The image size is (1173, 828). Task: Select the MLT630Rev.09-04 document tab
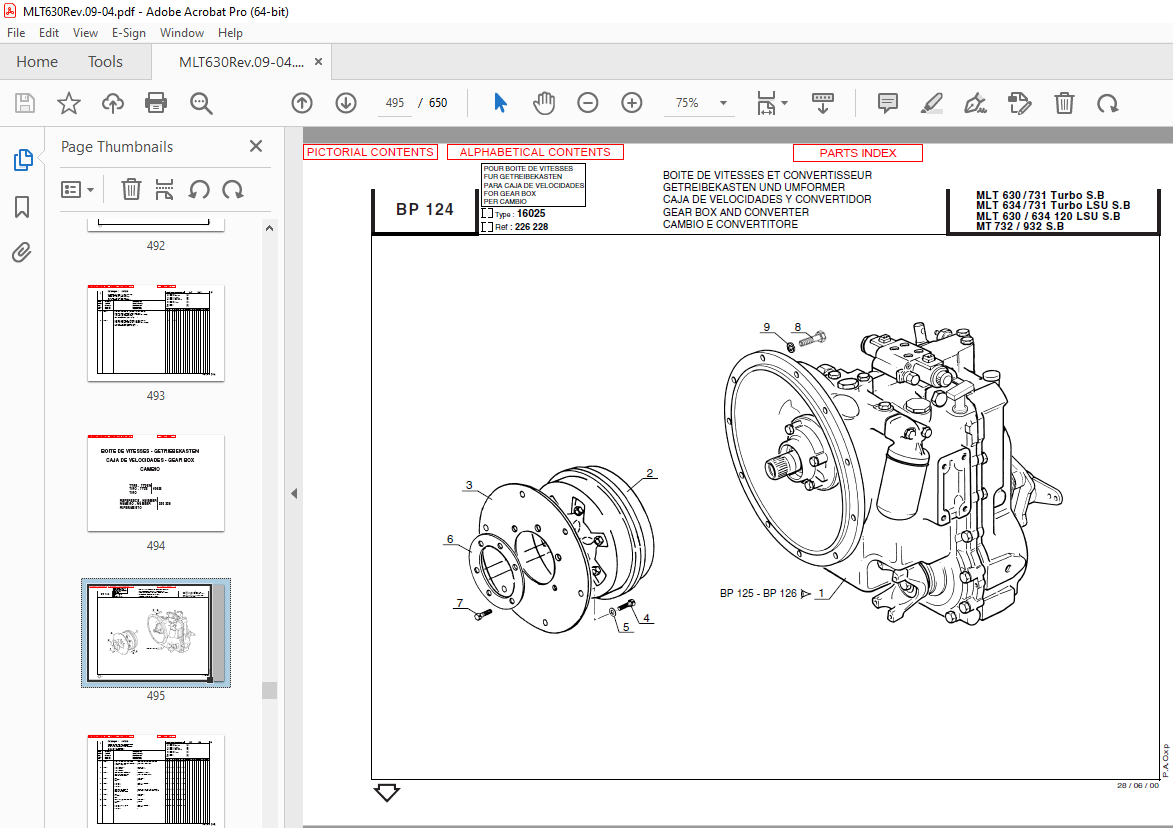[241, 62]
